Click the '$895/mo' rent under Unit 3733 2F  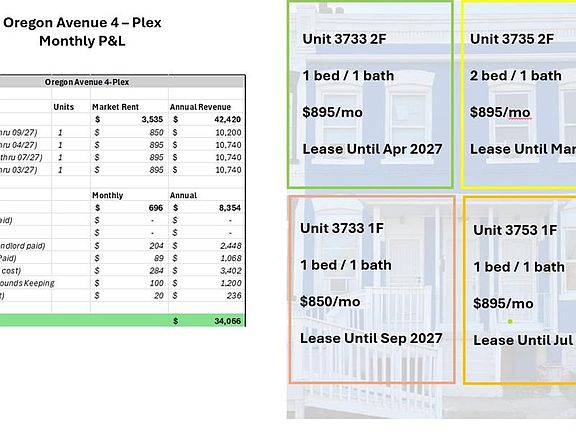pos(332,112)
